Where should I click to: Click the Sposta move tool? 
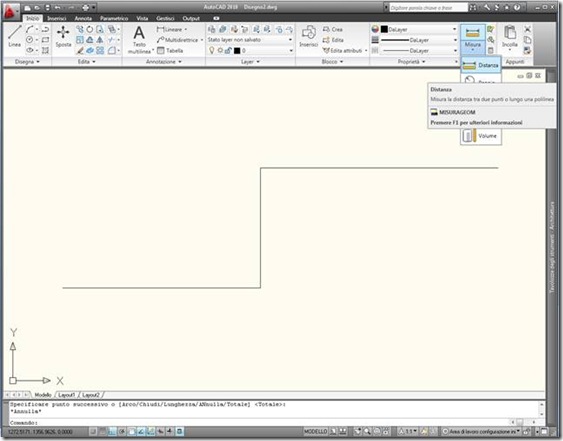[x=63, y=36]
